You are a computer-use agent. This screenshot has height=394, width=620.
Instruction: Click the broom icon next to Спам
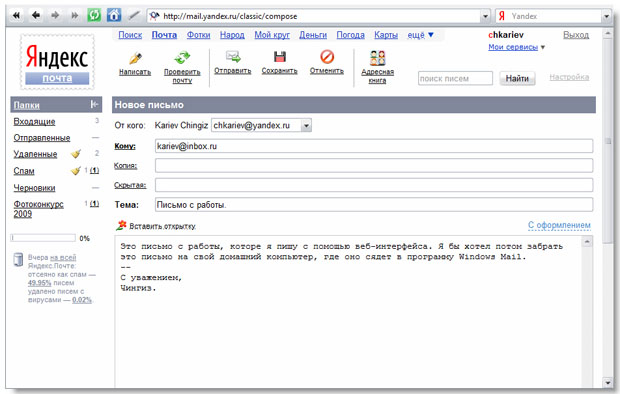(x=76, y=171)
